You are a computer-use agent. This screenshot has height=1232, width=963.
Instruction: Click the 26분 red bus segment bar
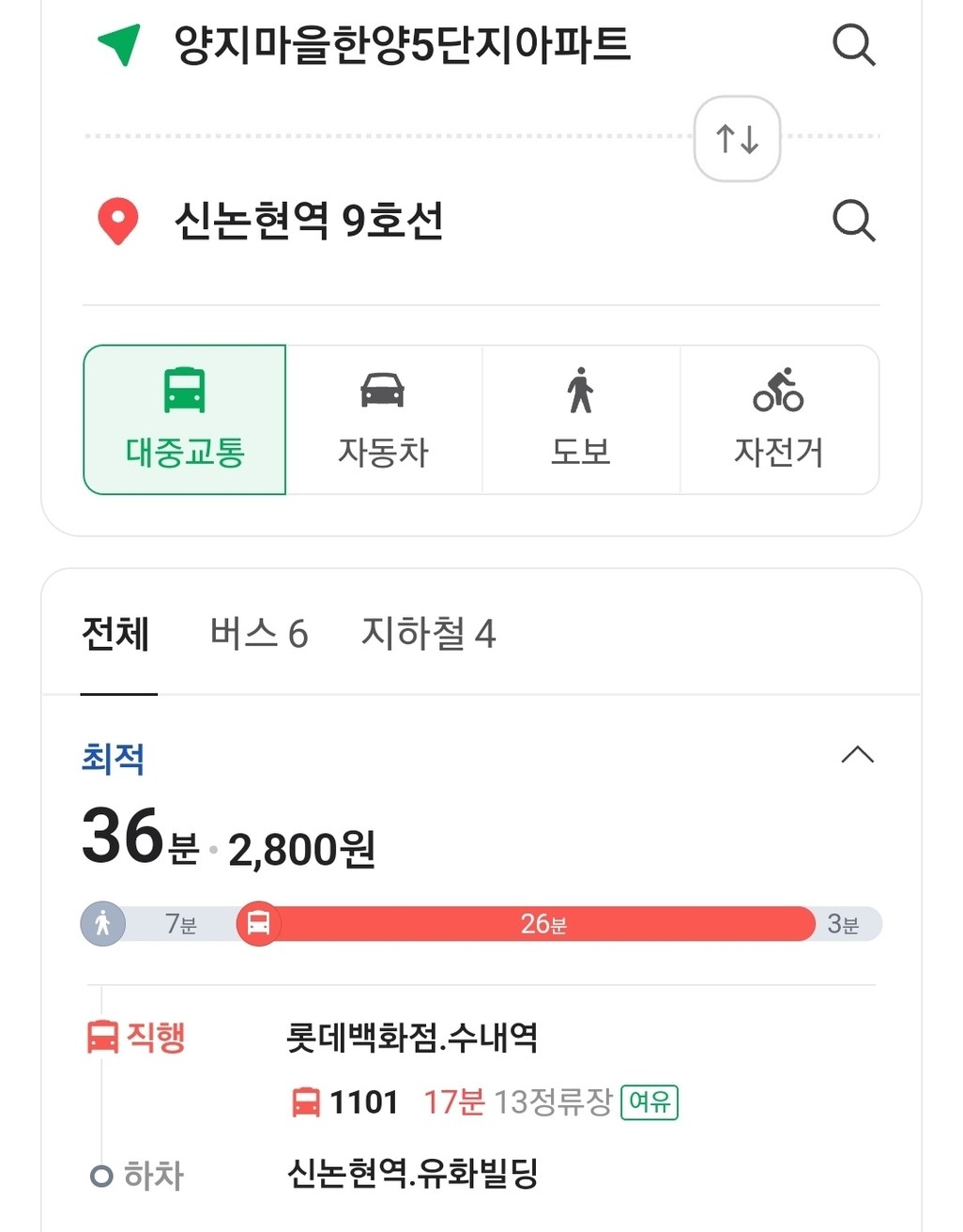(x=544, y=924)
